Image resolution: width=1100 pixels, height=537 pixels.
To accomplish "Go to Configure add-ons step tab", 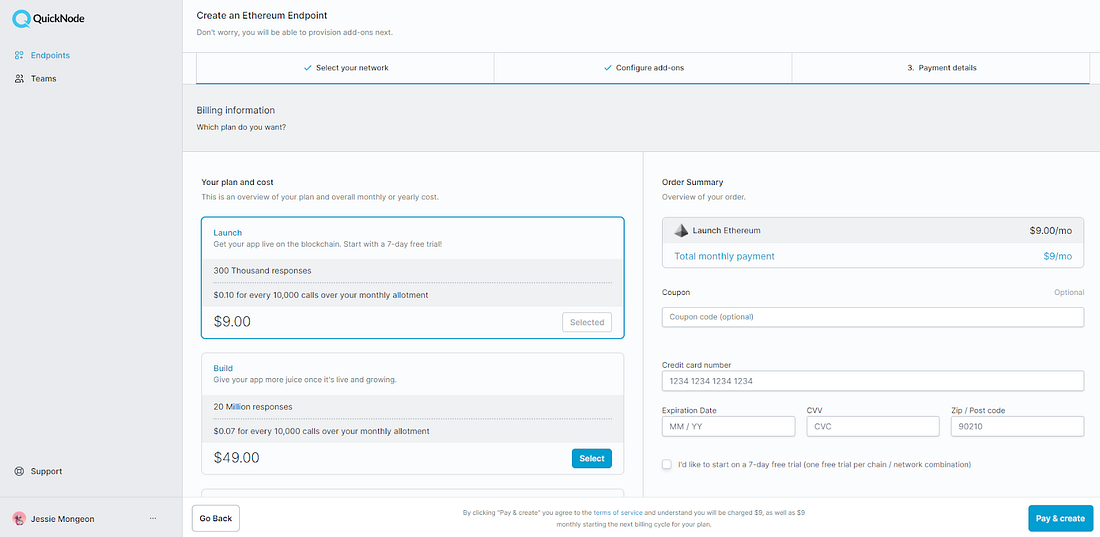I will click(x=643, y=68).
